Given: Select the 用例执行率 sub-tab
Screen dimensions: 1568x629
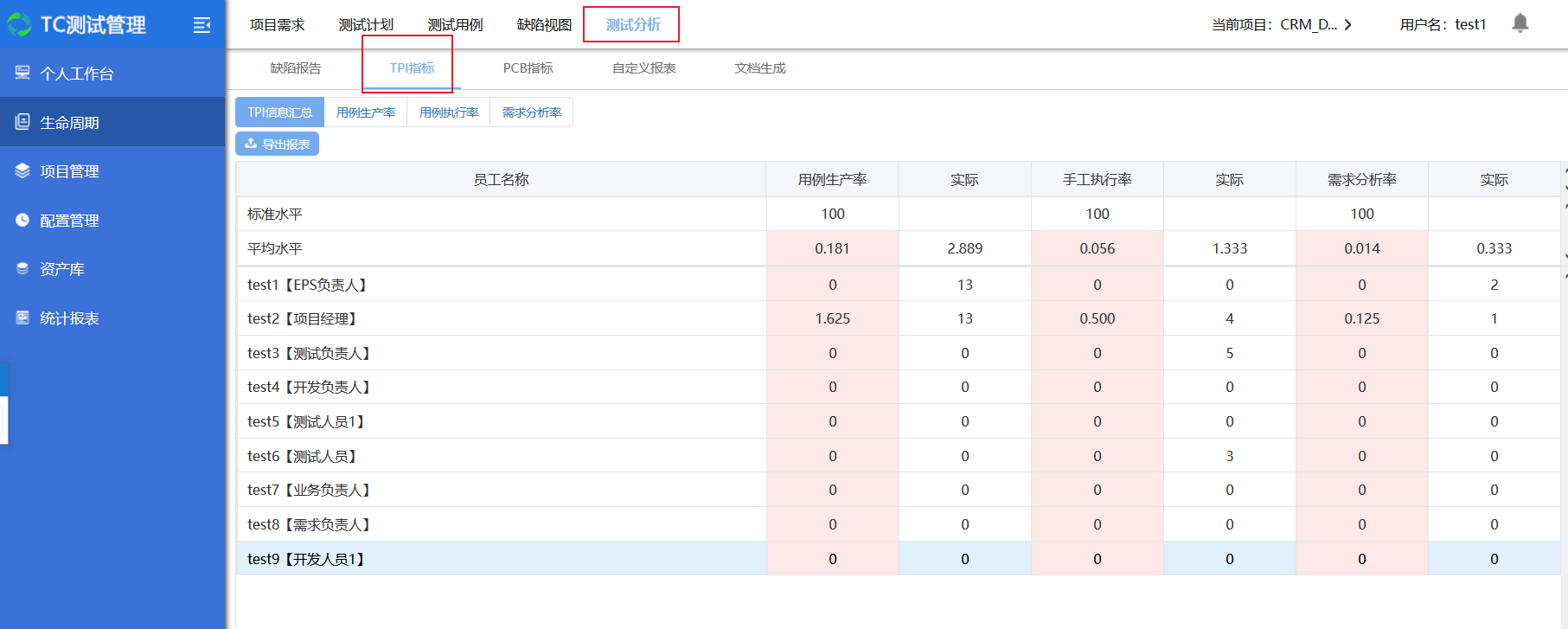Looking at the screenshot, I should [448, 112].
